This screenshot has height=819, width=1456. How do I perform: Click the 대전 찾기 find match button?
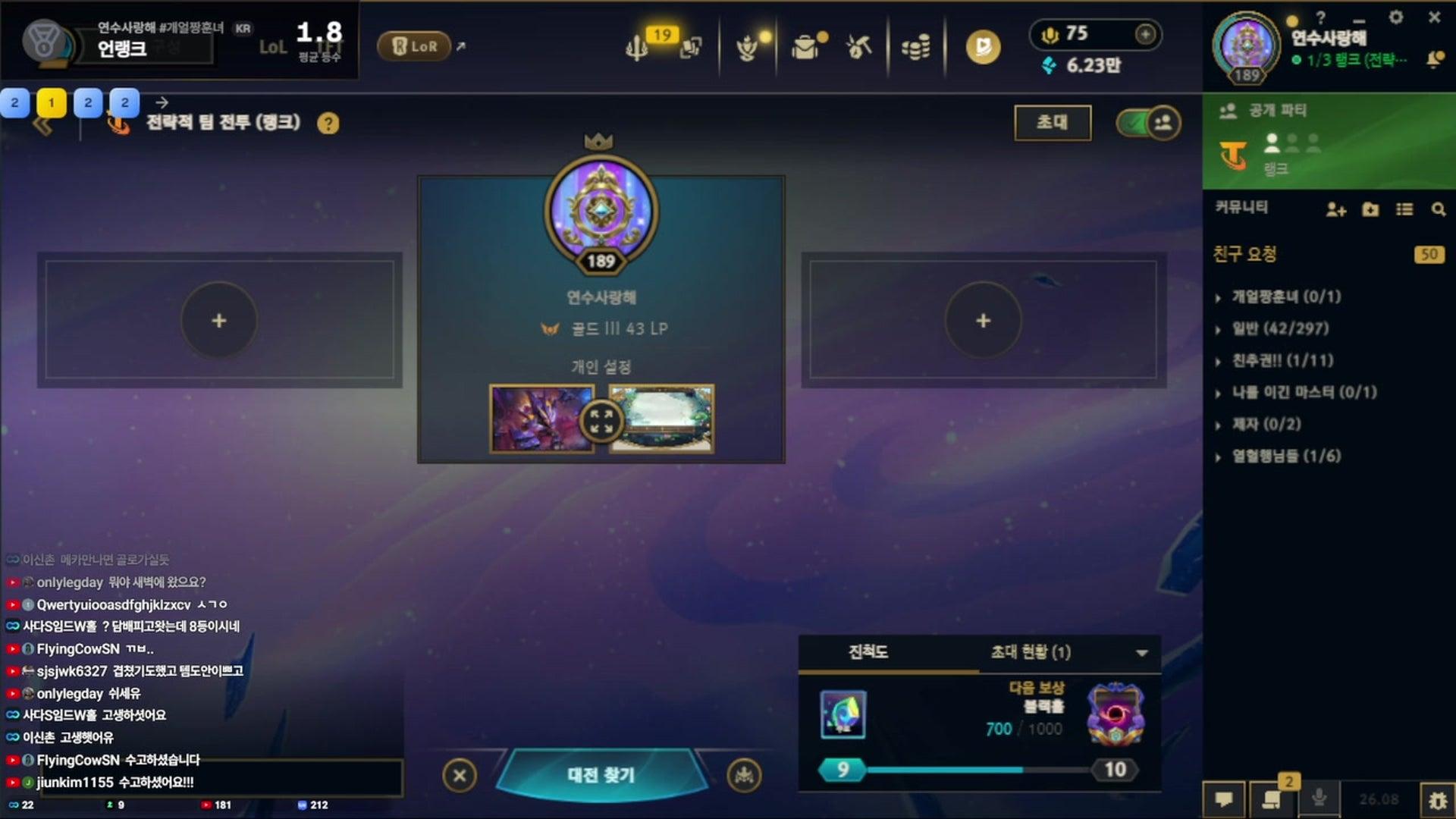pyautogui.click(x=601, y=775)
